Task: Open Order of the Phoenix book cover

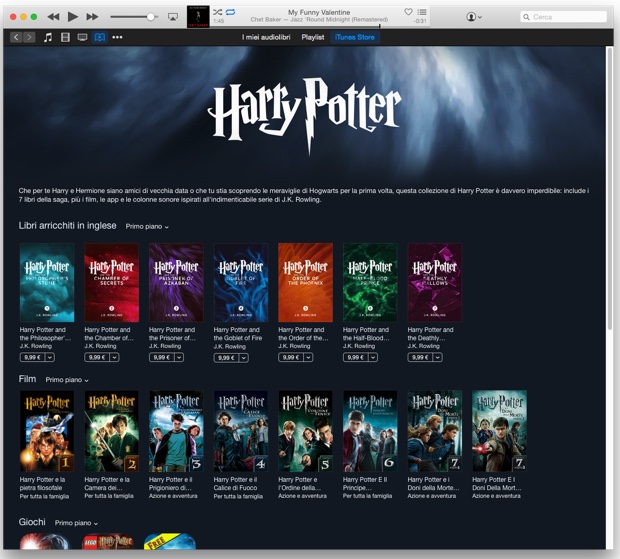Action: click(x=305, y=283)
